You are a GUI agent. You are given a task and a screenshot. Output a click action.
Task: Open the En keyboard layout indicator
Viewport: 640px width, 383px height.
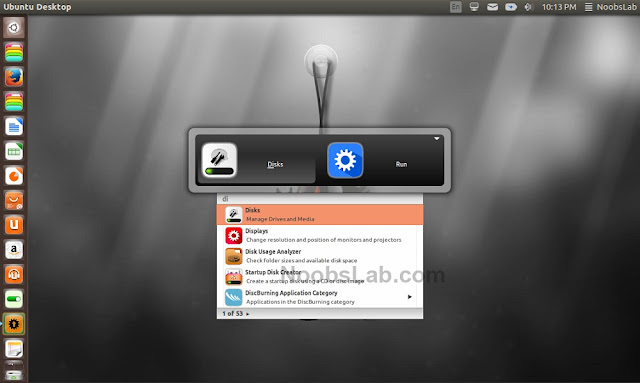456,7
